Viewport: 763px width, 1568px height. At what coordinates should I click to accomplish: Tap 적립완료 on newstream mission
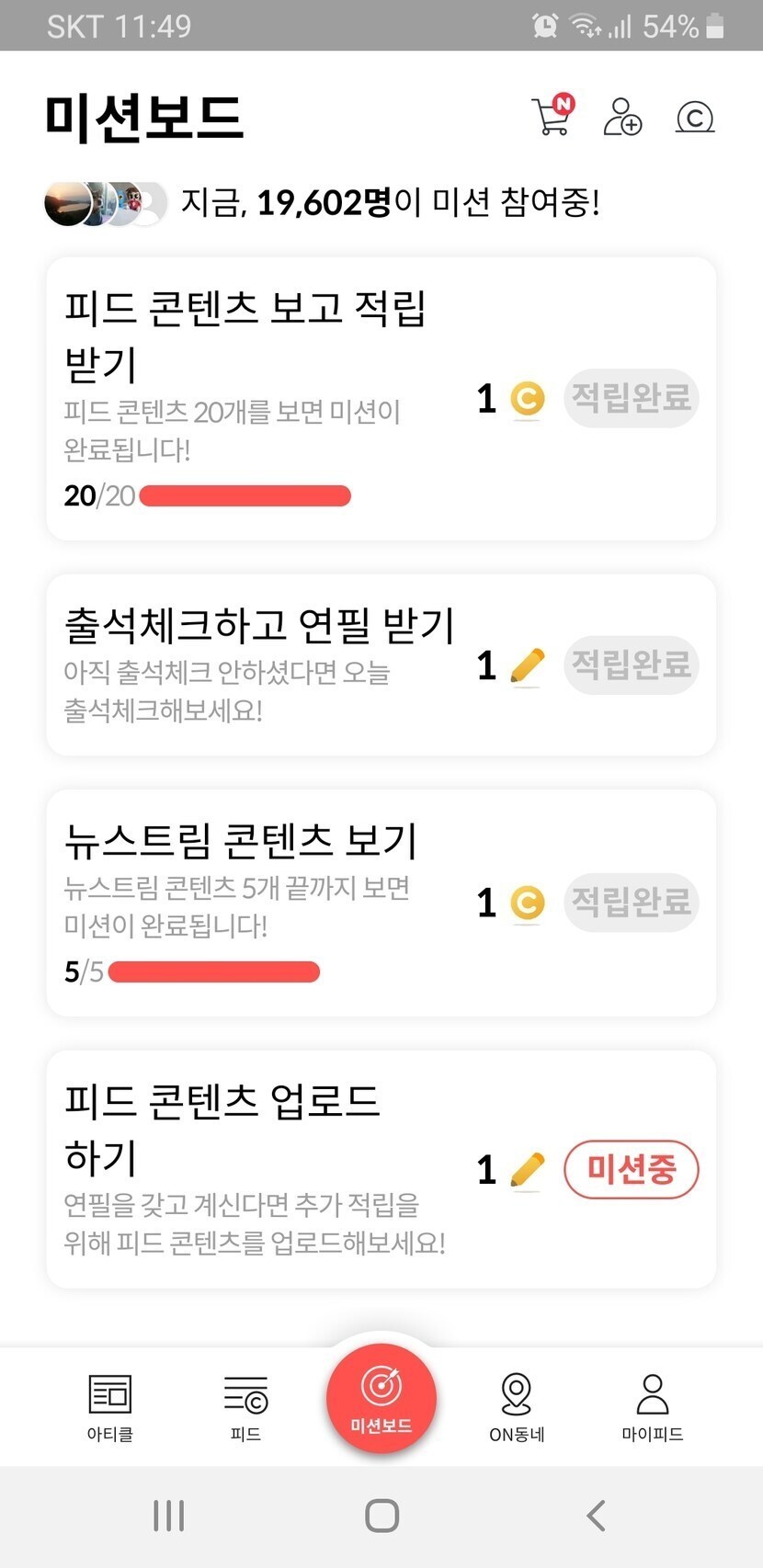pyautogui.click(x=631, y=903)
